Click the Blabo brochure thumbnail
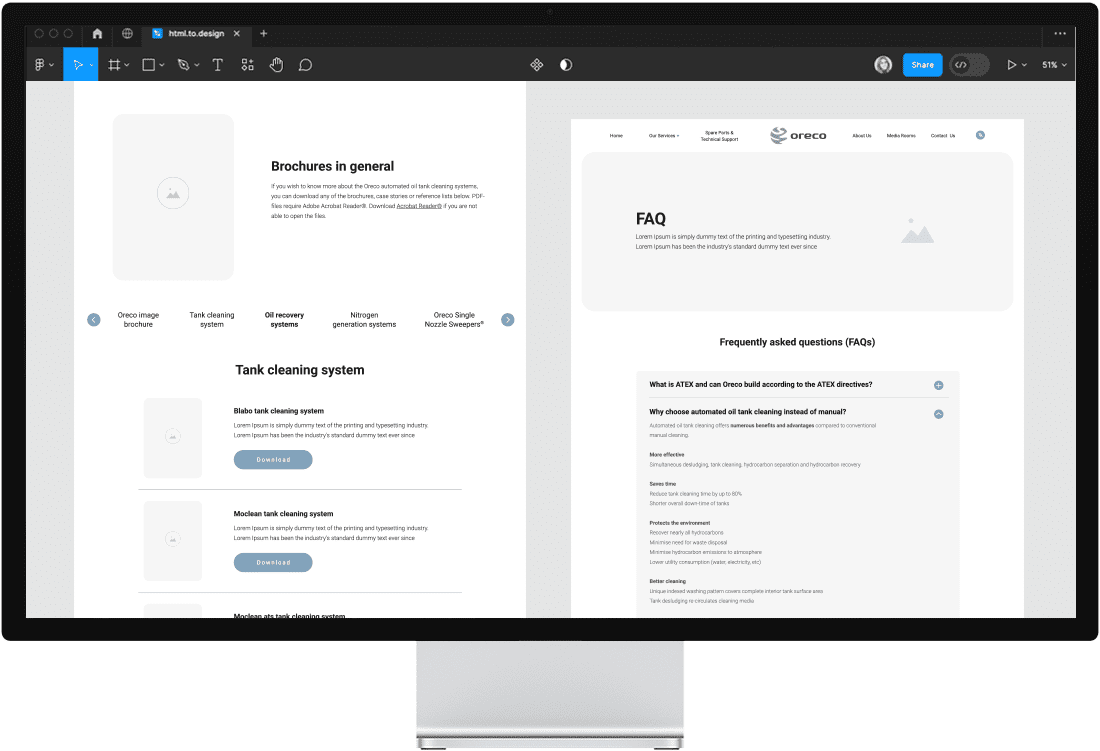The image size is (1100, 751). 173,438
